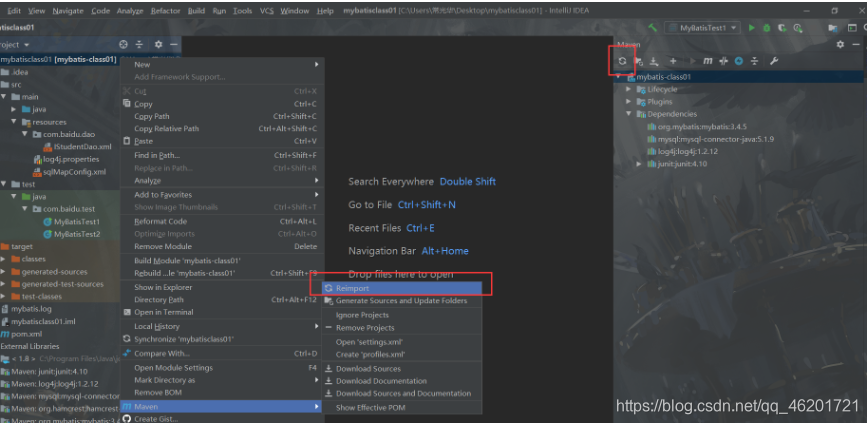Click Collapse All in Project panel header
Screen dimensions: 868x425
[x=139, y=44]
